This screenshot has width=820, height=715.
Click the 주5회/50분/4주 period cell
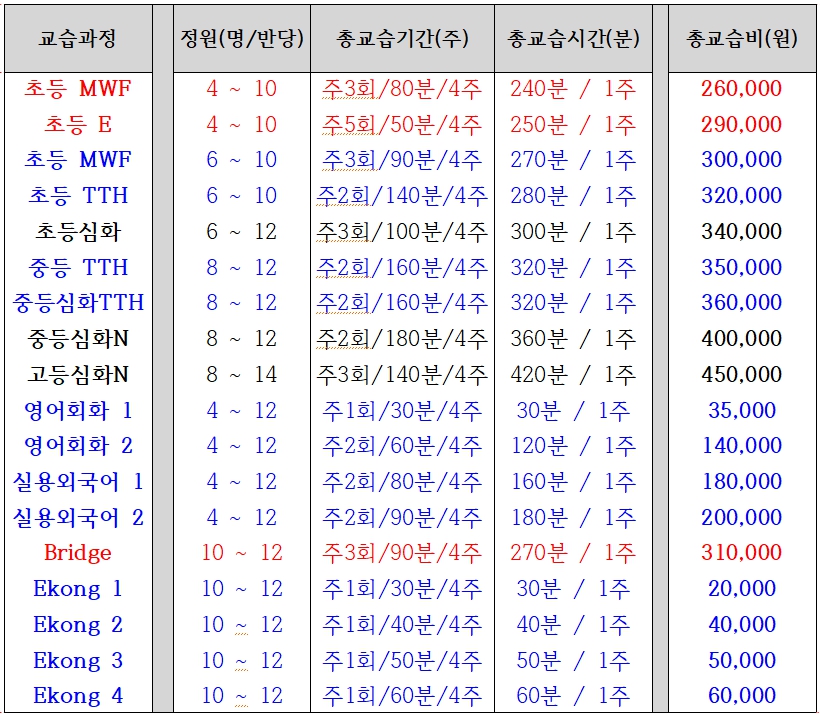pyautogui.click(x=401, y=125)
